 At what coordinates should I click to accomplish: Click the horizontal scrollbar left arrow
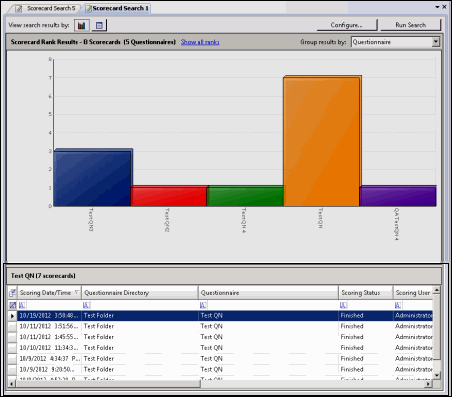(x=12, y=384)
